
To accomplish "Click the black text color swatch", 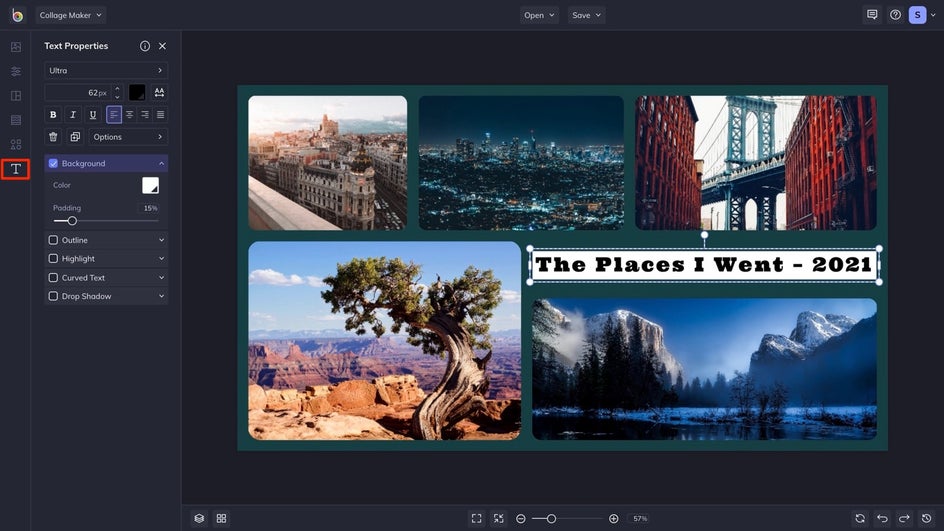I will 137,92.
